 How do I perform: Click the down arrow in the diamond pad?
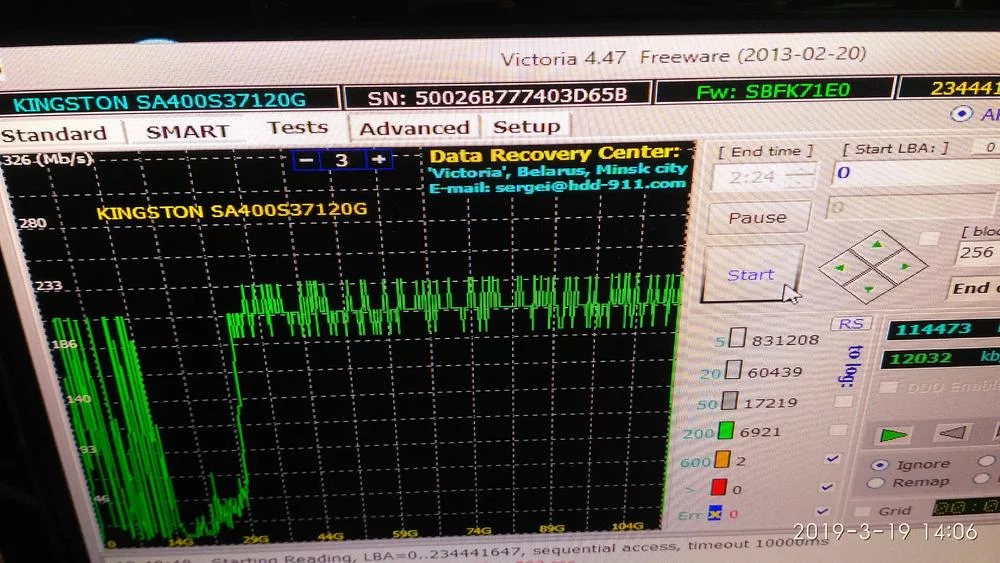point(869,289)
